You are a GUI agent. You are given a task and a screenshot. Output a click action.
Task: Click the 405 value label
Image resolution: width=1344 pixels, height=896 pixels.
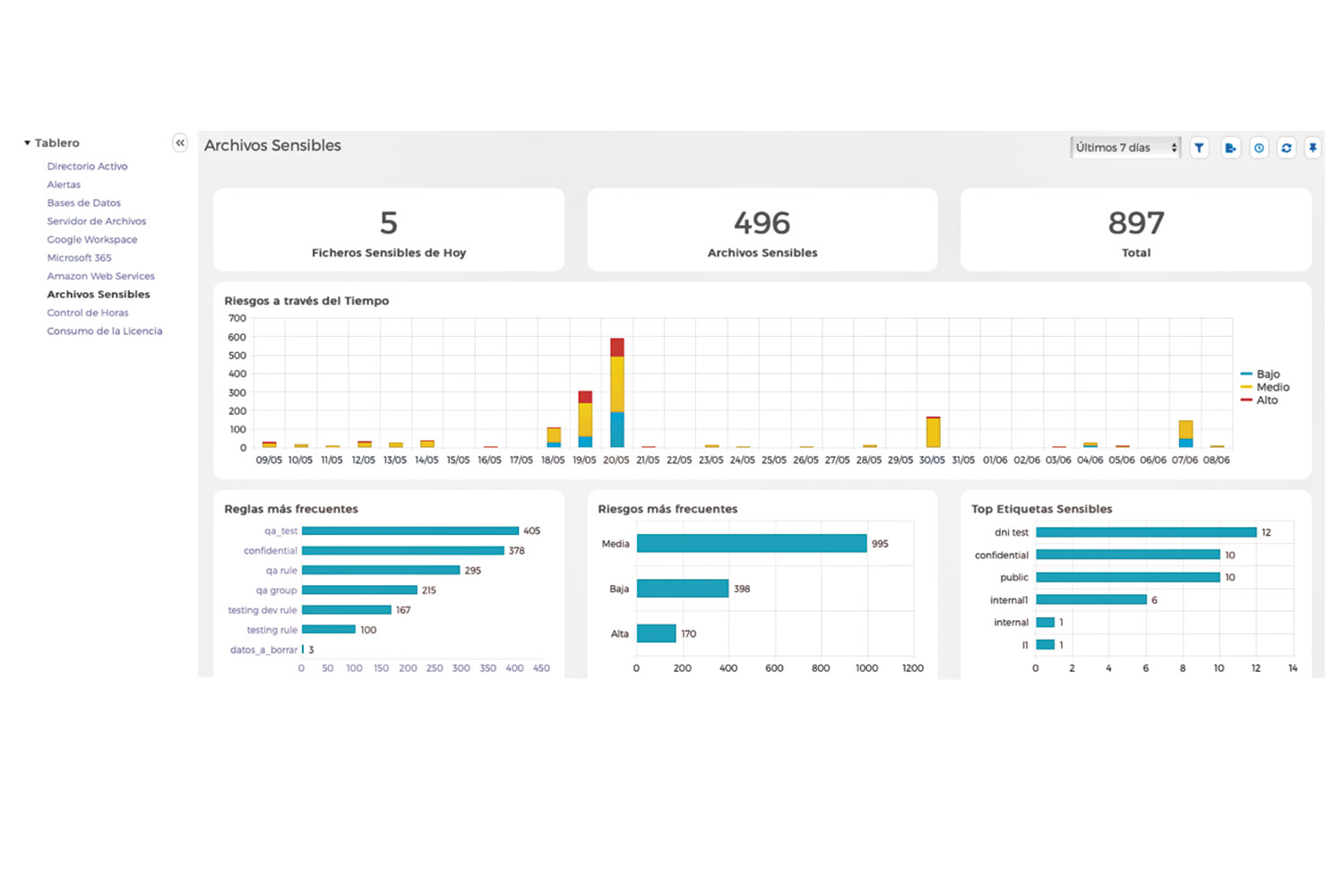(531, 530)
